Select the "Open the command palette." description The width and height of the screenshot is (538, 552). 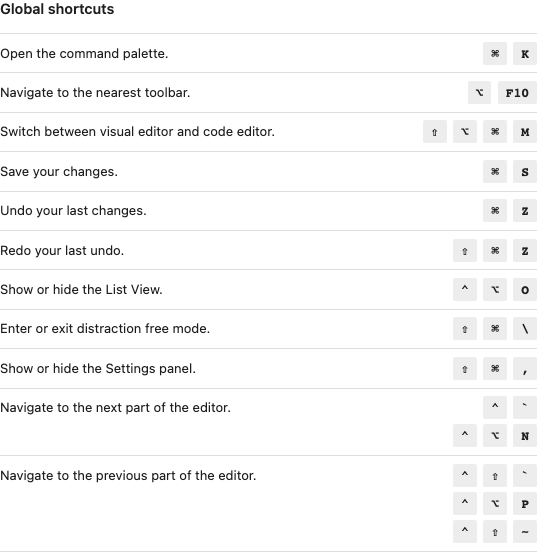[x=84, y=54]
